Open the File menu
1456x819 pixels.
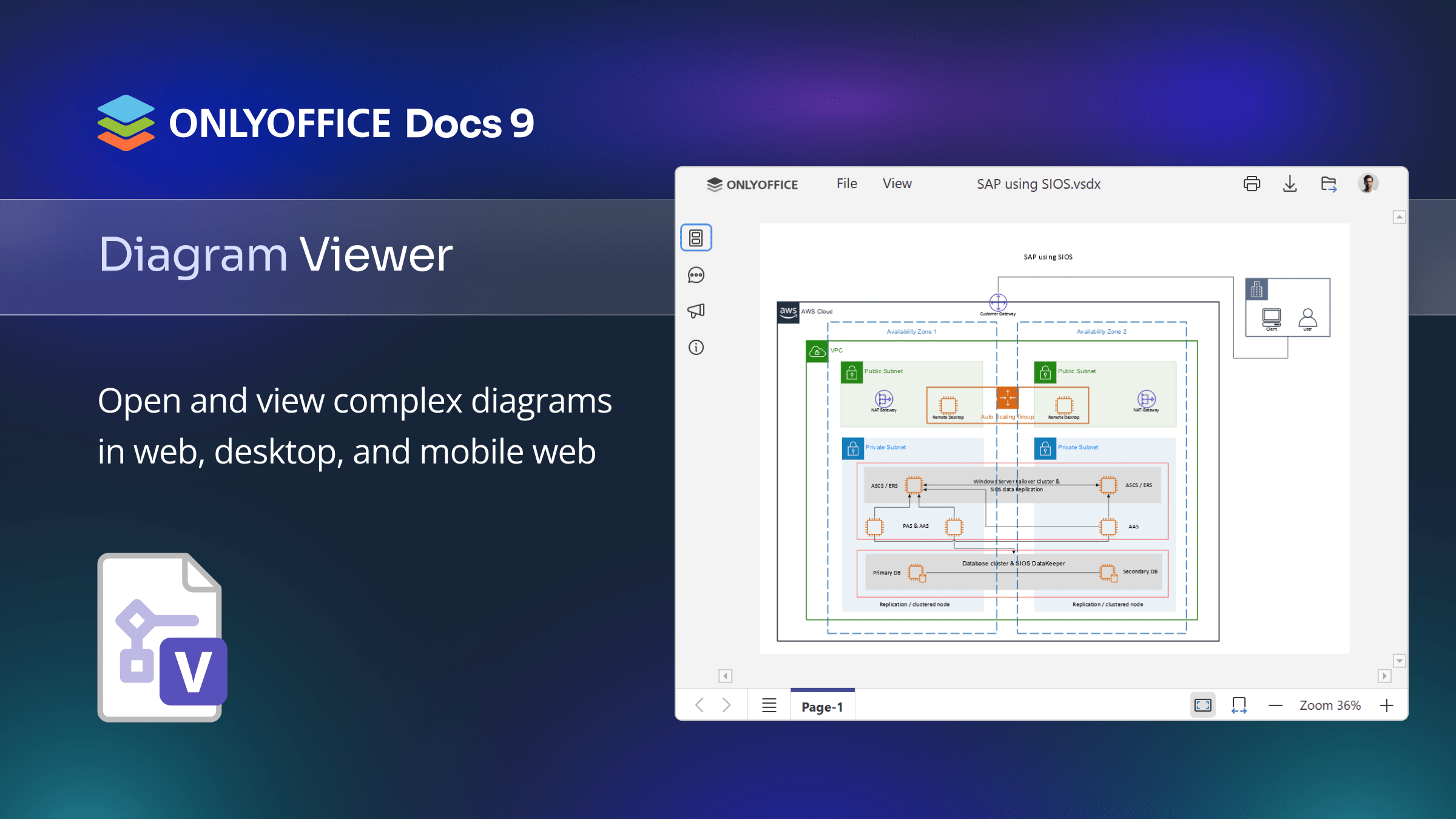click(846, 184)
